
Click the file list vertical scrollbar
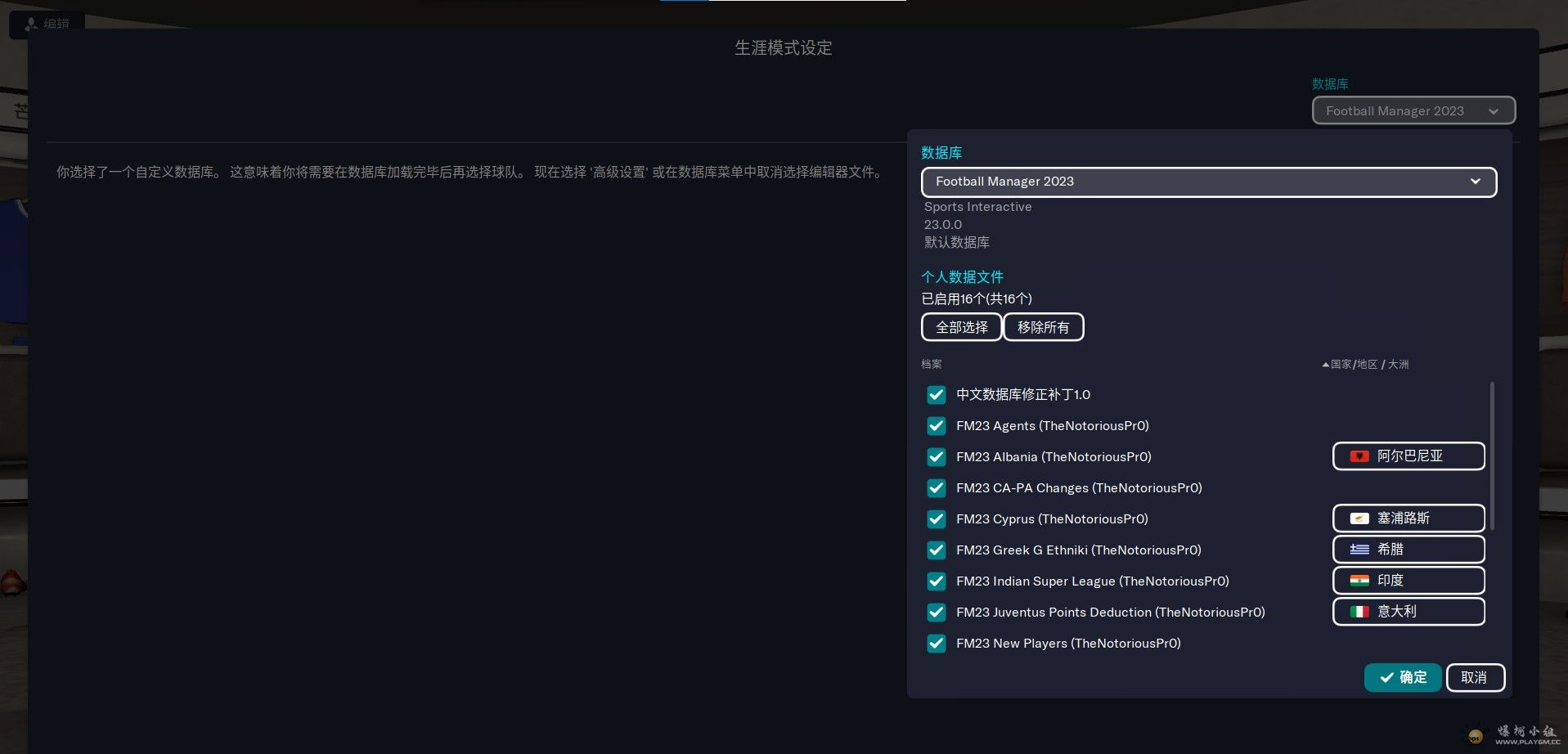(1492, 455)
